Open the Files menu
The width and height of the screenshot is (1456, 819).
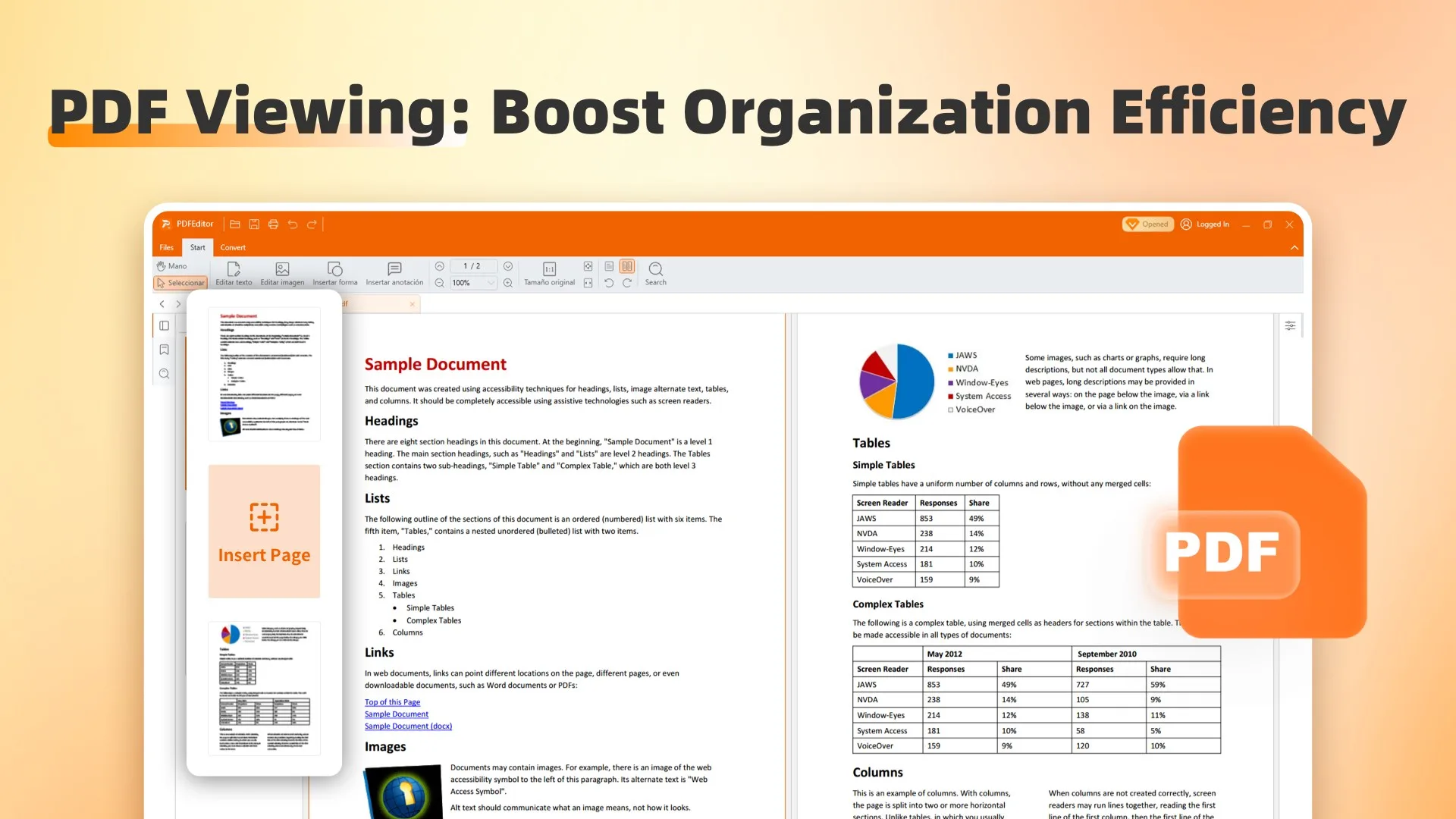coord(166,247)
